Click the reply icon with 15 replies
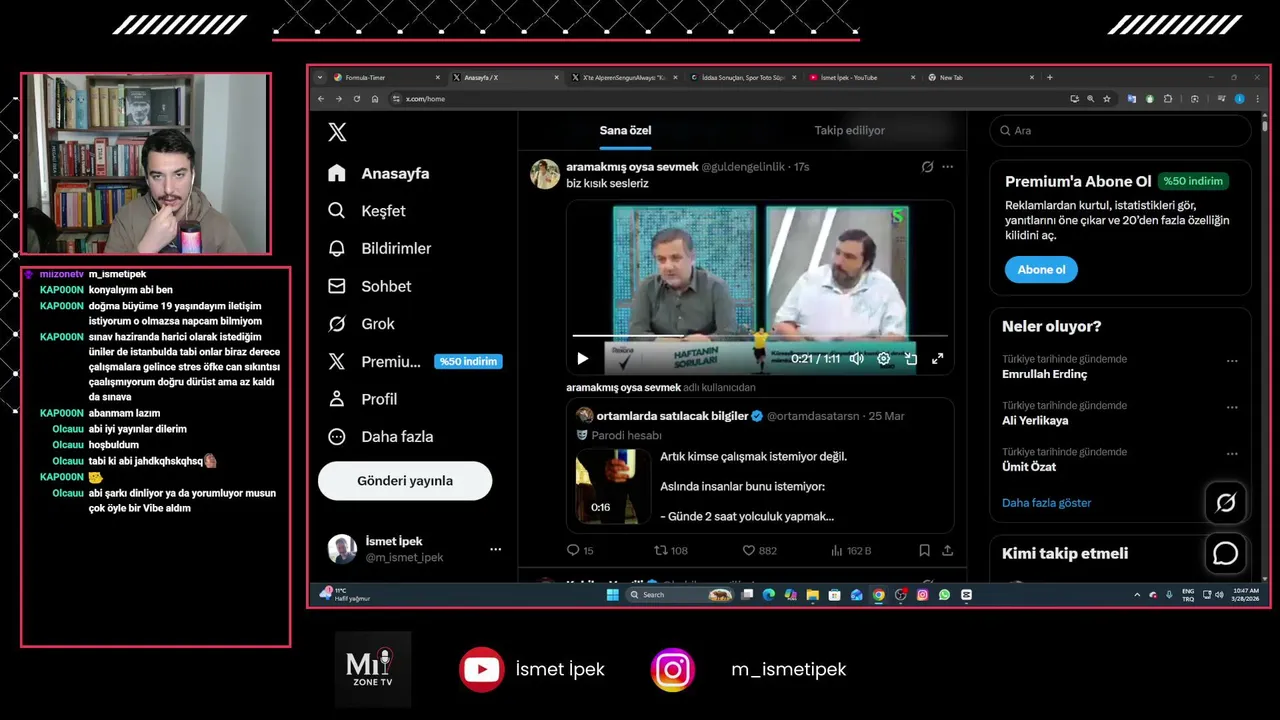The width and height of the screenshot is (1280, 720). (x=580, y=550)
